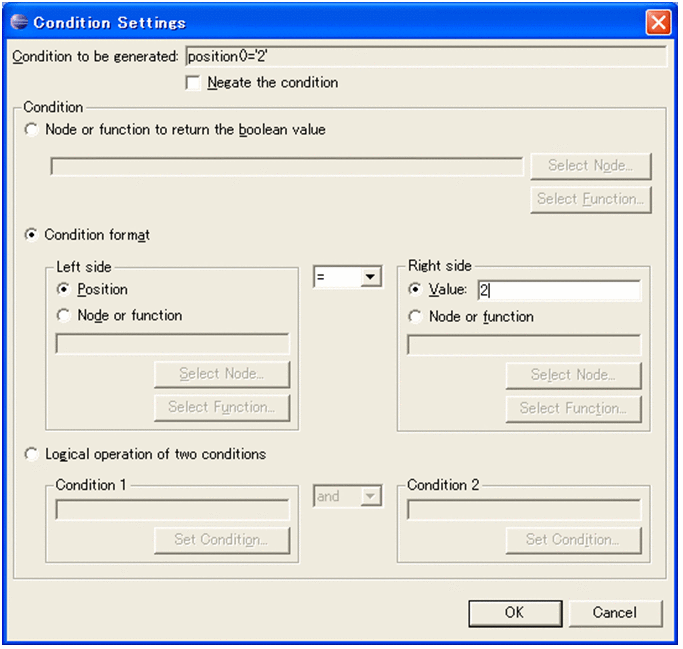Click the right side Value text field
Image resolution: width=683 pixels, height=649 pixels.
point(558,290)
